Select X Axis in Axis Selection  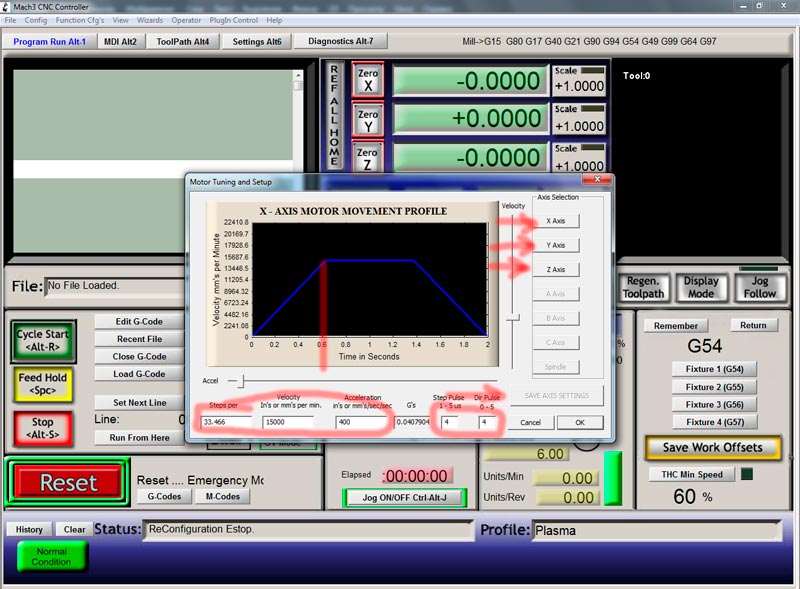click(x=556, y=221)
